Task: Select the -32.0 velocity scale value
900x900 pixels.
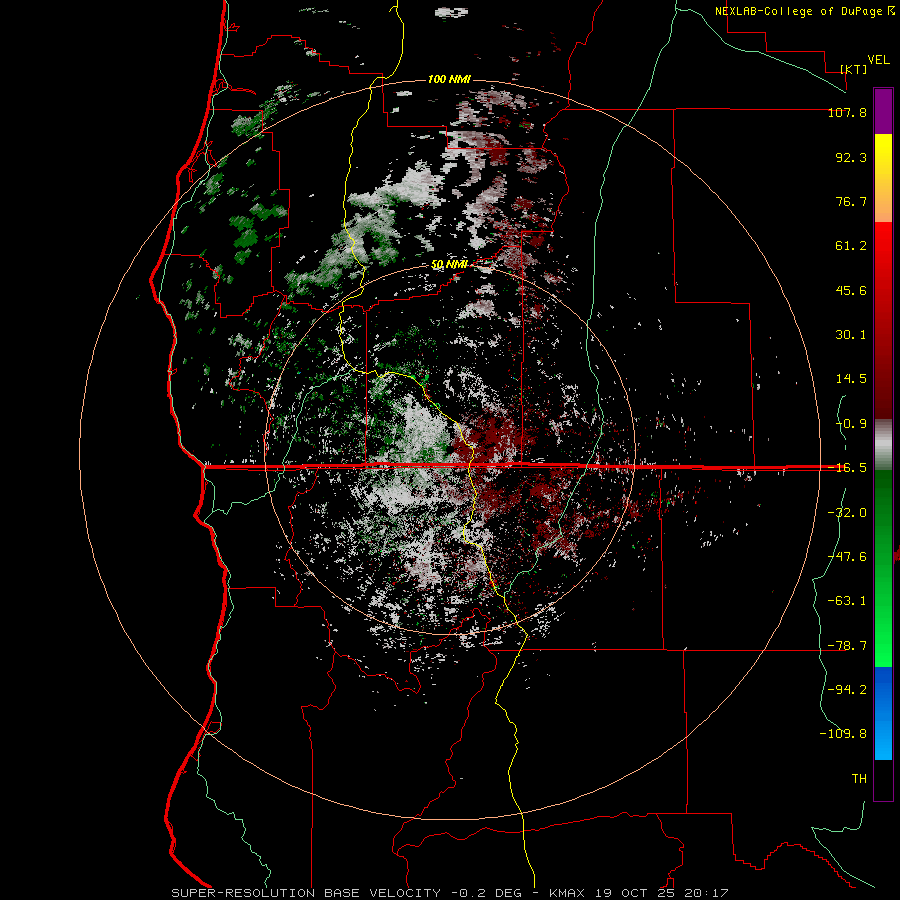Action: coord(847,512)
